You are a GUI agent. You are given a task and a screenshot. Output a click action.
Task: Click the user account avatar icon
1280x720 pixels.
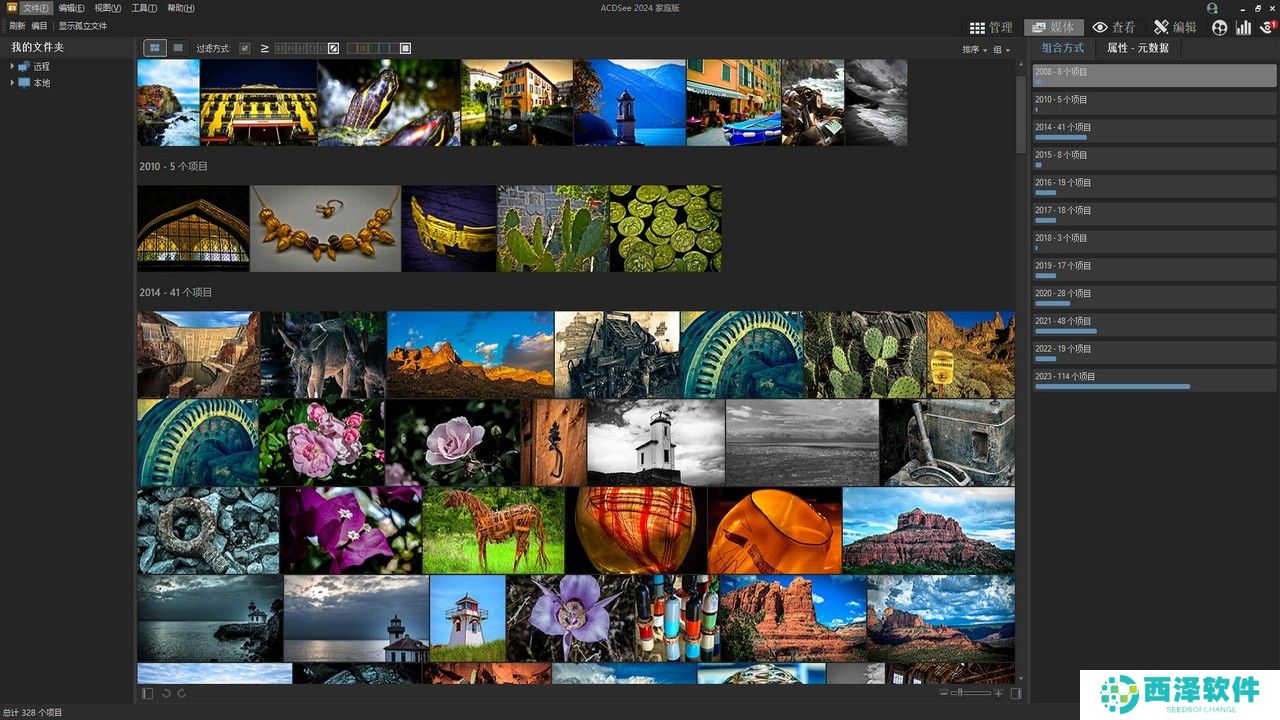[x=1212, y=7]
